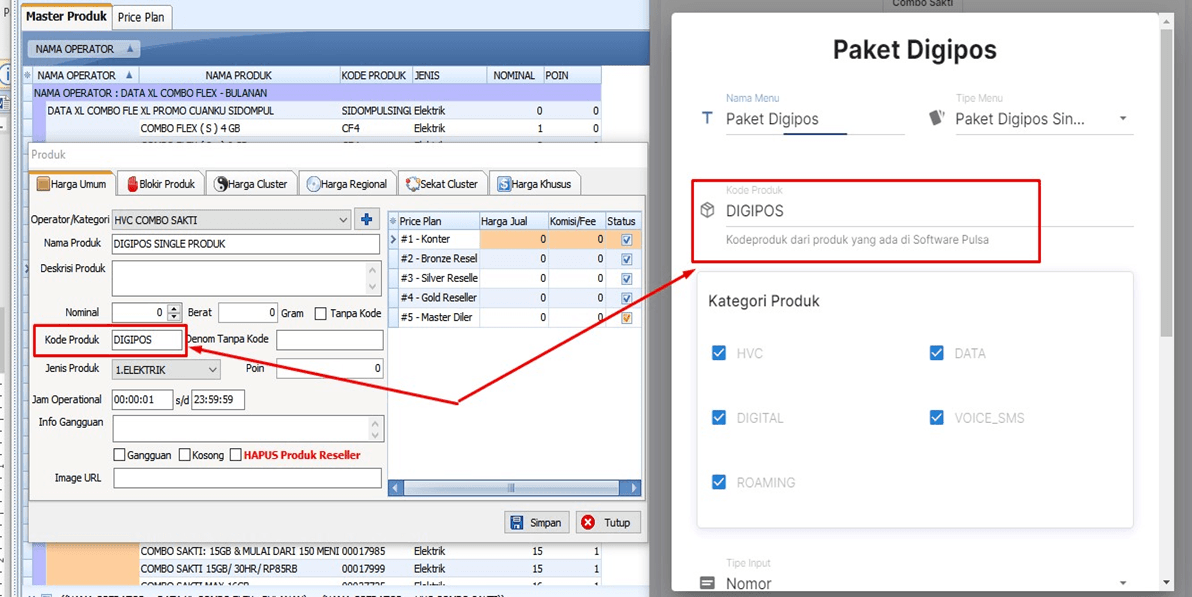The width and height of the screenshot is (1192, 597).
Task: Click the box icon beside Kode Produk
Action: (707, 211)
